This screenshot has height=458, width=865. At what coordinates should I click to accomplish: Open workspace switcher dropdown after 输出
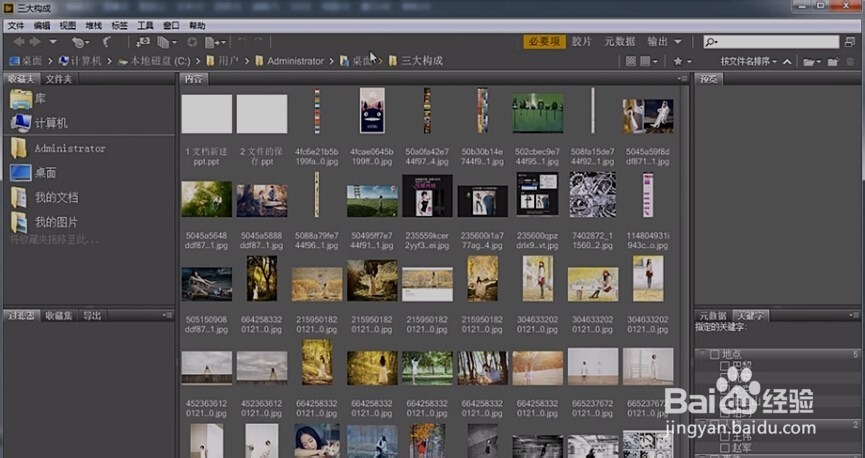coord(678,42)
